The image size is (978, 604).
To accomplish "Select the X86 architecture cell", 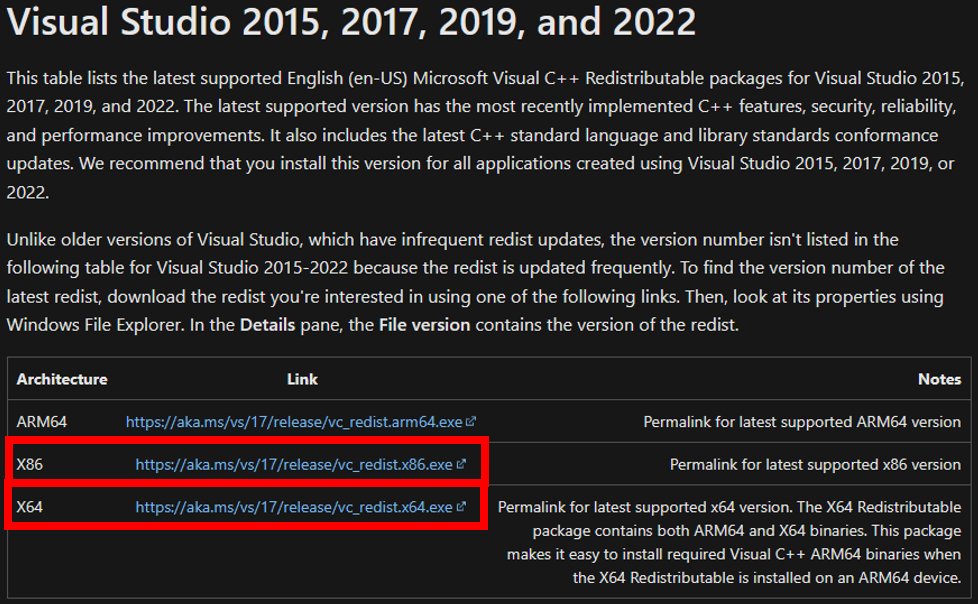I will click(30, 464).
